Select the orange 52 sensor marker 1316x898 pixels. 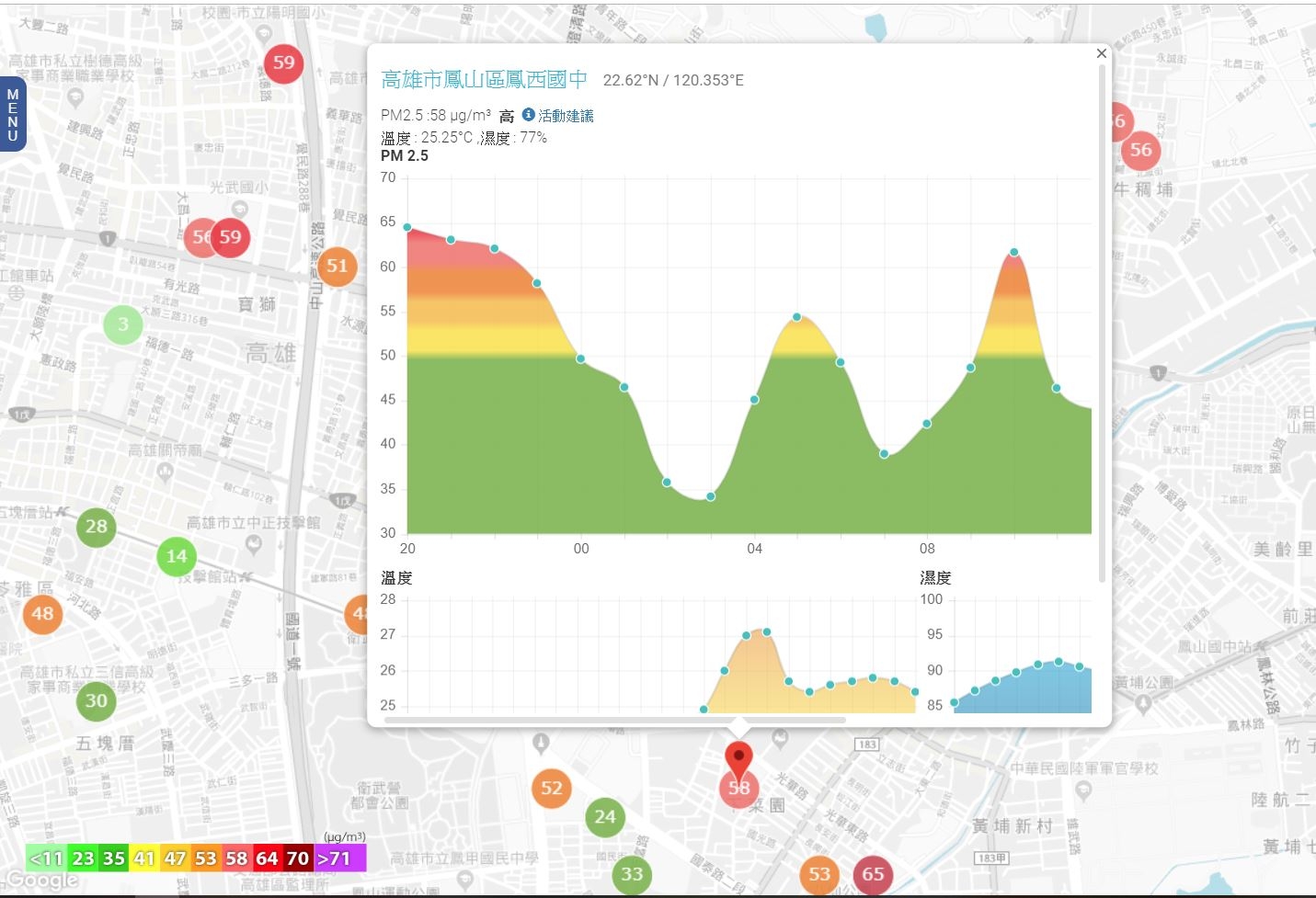(551, 789)
